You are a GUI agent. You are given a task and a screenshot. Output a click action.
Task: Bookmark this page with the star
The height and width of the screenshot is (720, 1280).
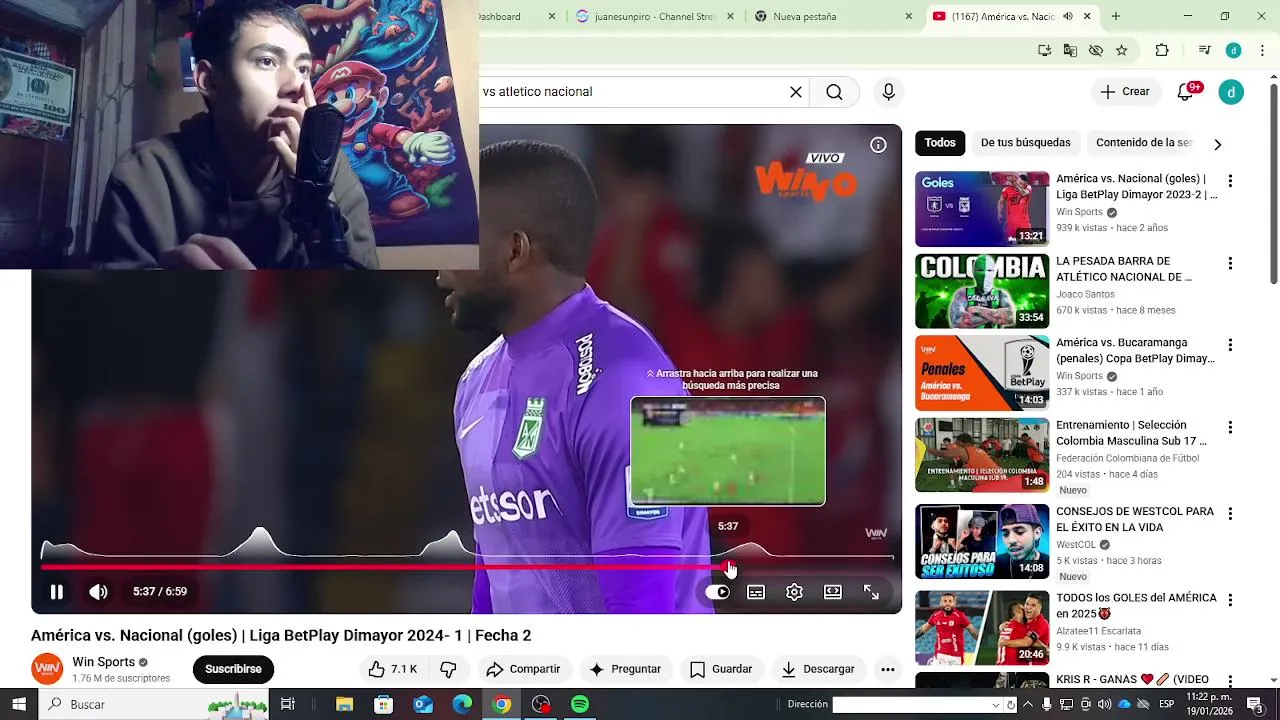(1122, 50)
